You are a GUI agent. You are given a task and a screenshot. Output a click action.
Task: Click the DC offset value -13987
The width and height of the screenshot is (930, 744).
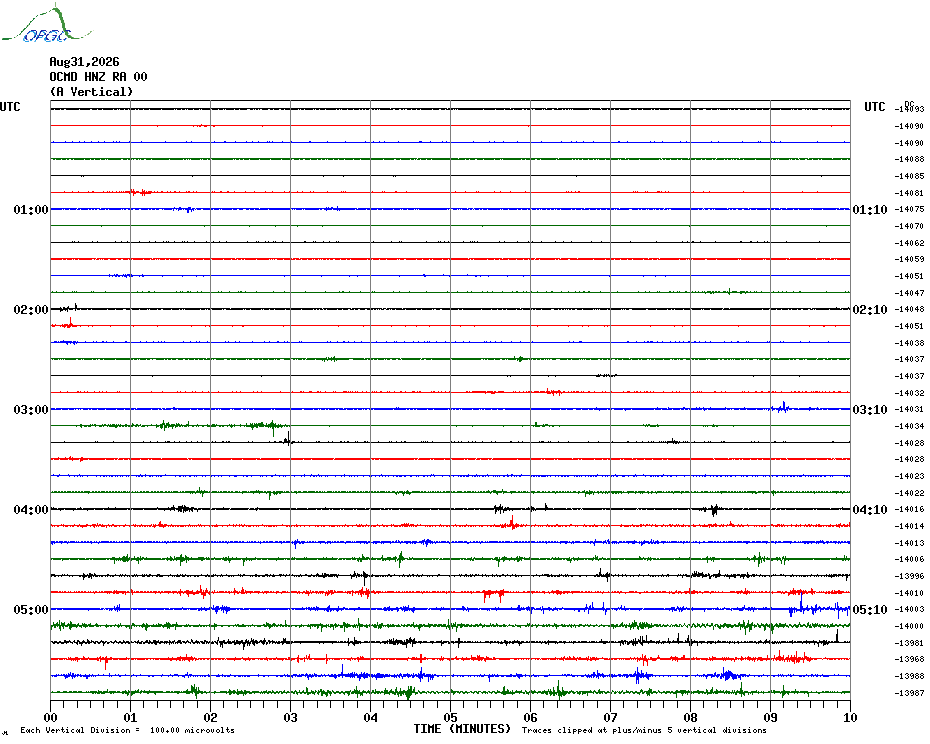click(x=909, y=693)
